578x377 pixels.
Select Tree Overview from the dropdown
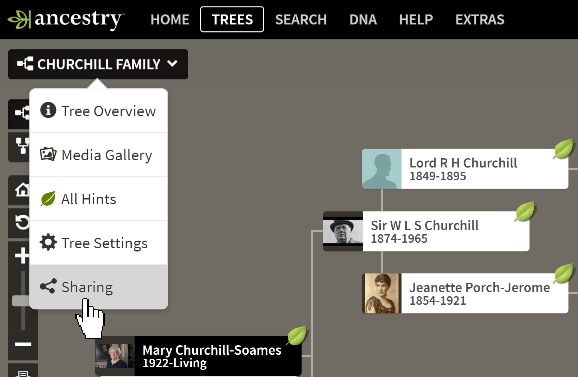(98, 111)
